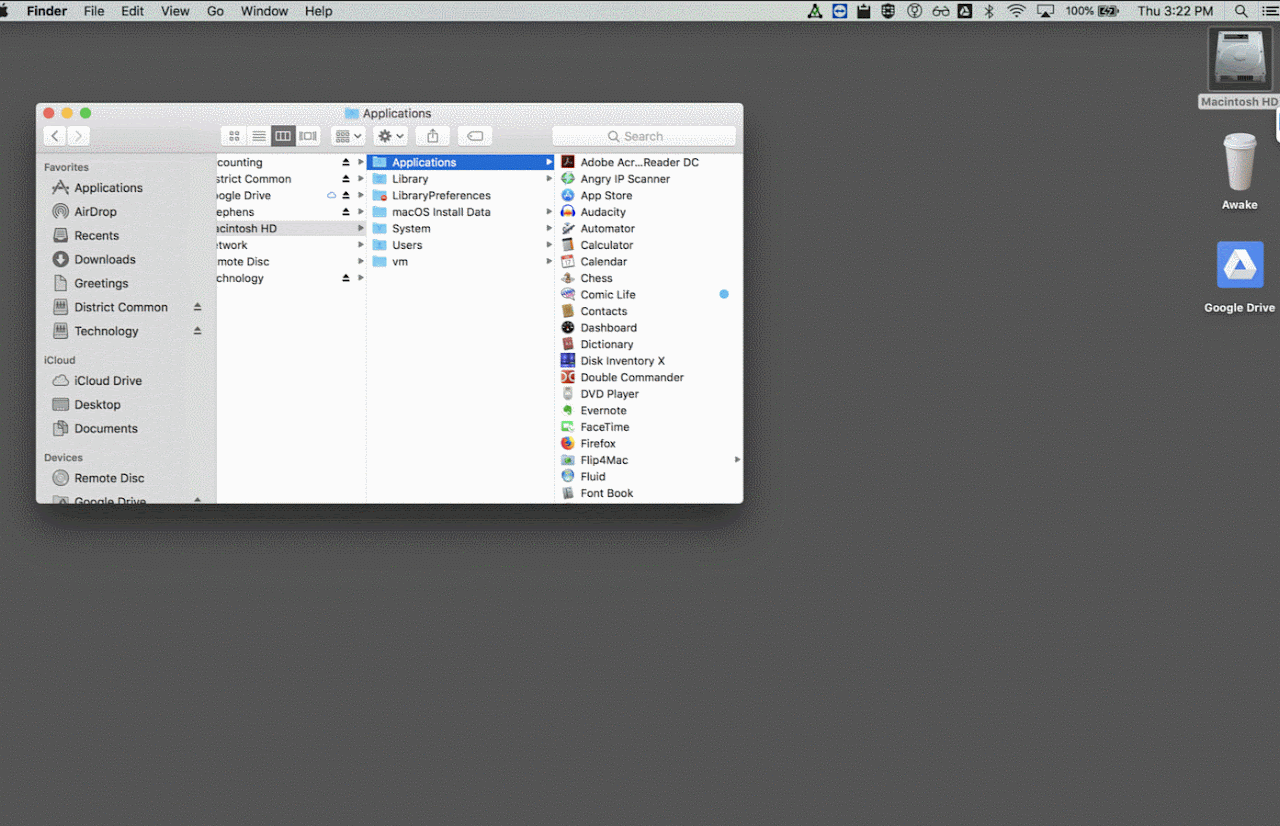Select the Awake icon on the desktop
1280x826 pixels.
tap(1240, 172)
